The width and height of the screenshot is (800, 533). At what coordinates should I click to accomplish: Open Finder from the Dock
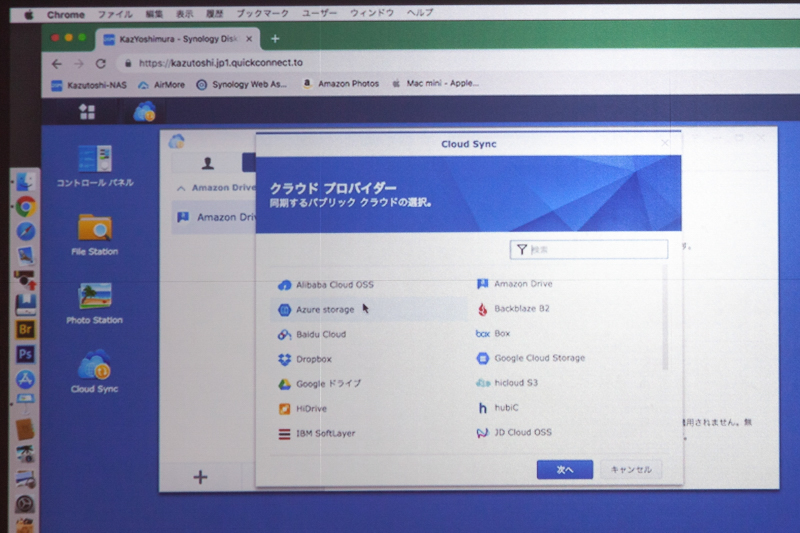click(x=25, y=182)
